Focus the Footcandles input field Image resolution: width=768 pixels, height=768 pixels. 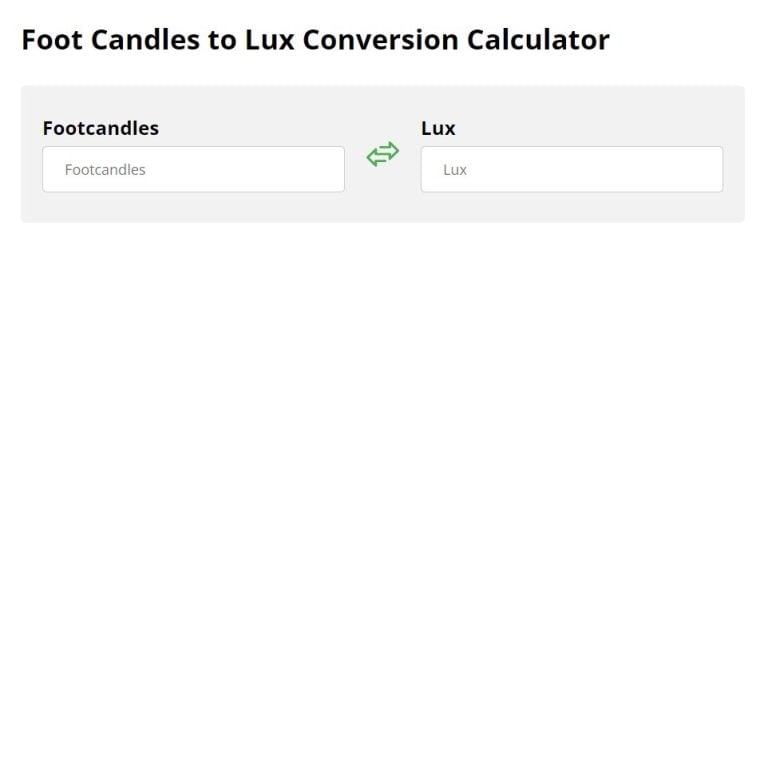click(x=193, y=170)
